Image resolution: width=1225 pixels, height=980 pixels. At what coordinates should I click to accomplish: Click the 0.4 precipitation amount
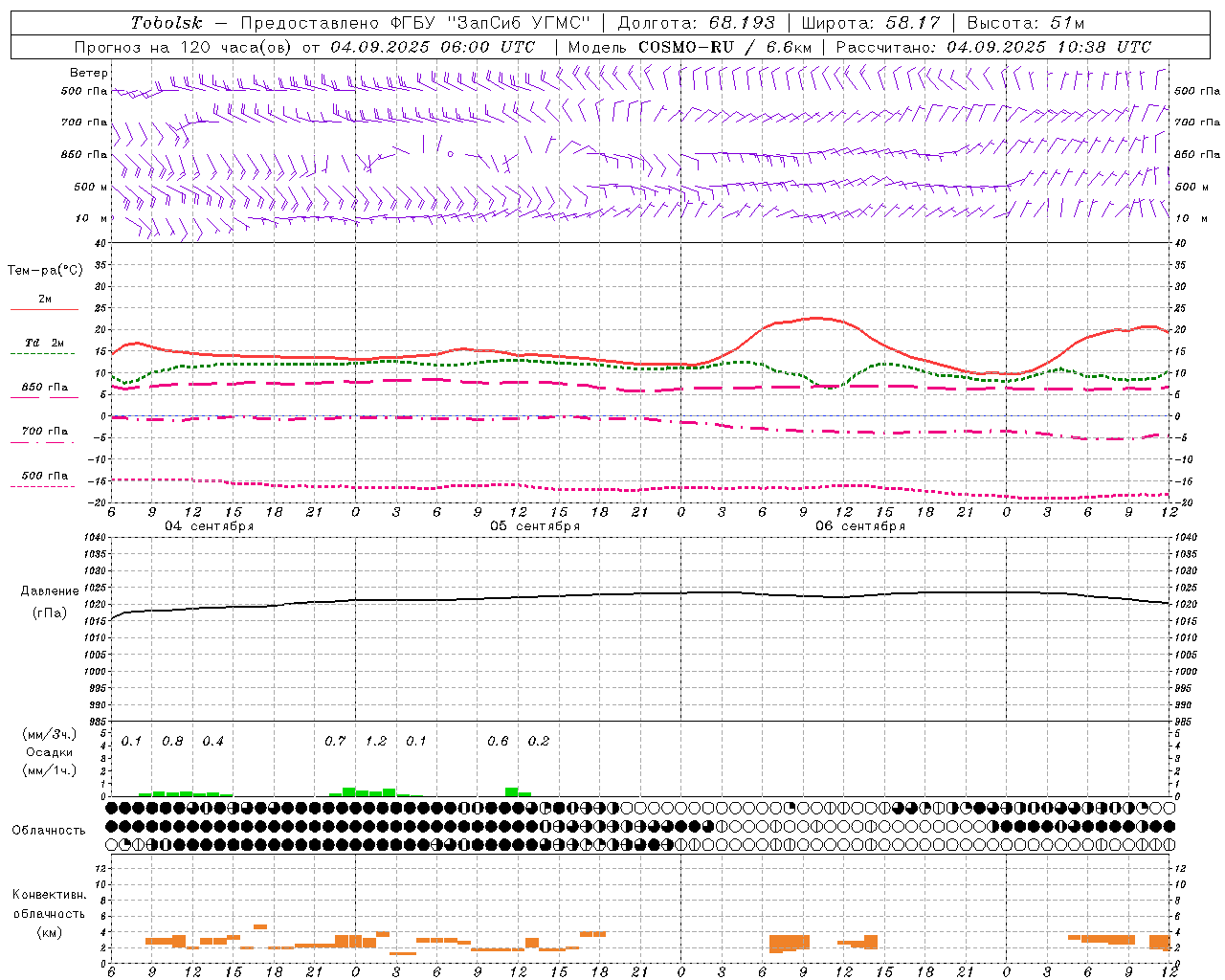212,742
